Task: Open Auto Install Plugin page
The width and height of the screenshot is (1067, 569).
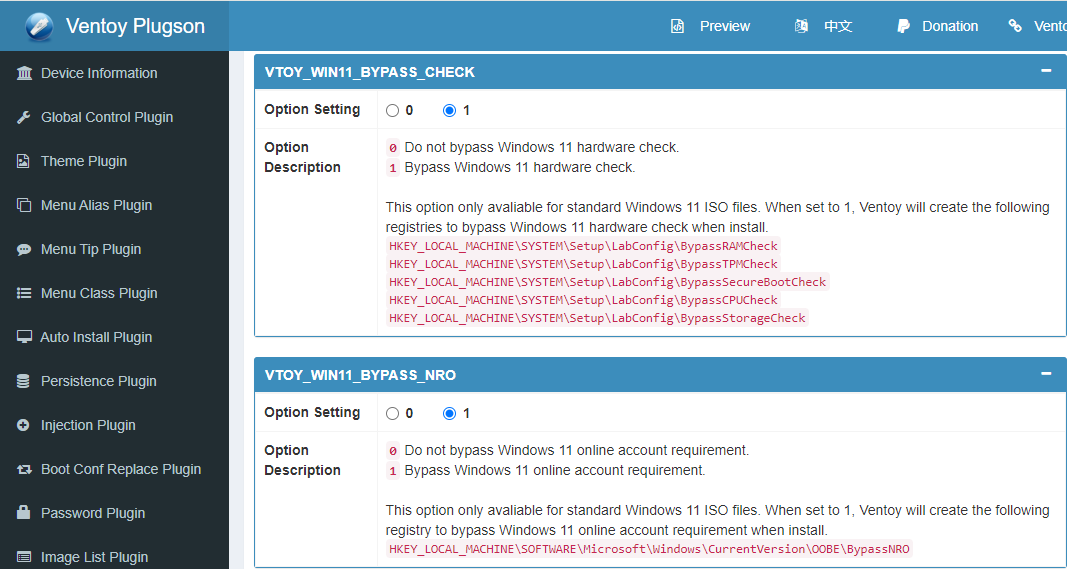Action: [x=96, y=337]
